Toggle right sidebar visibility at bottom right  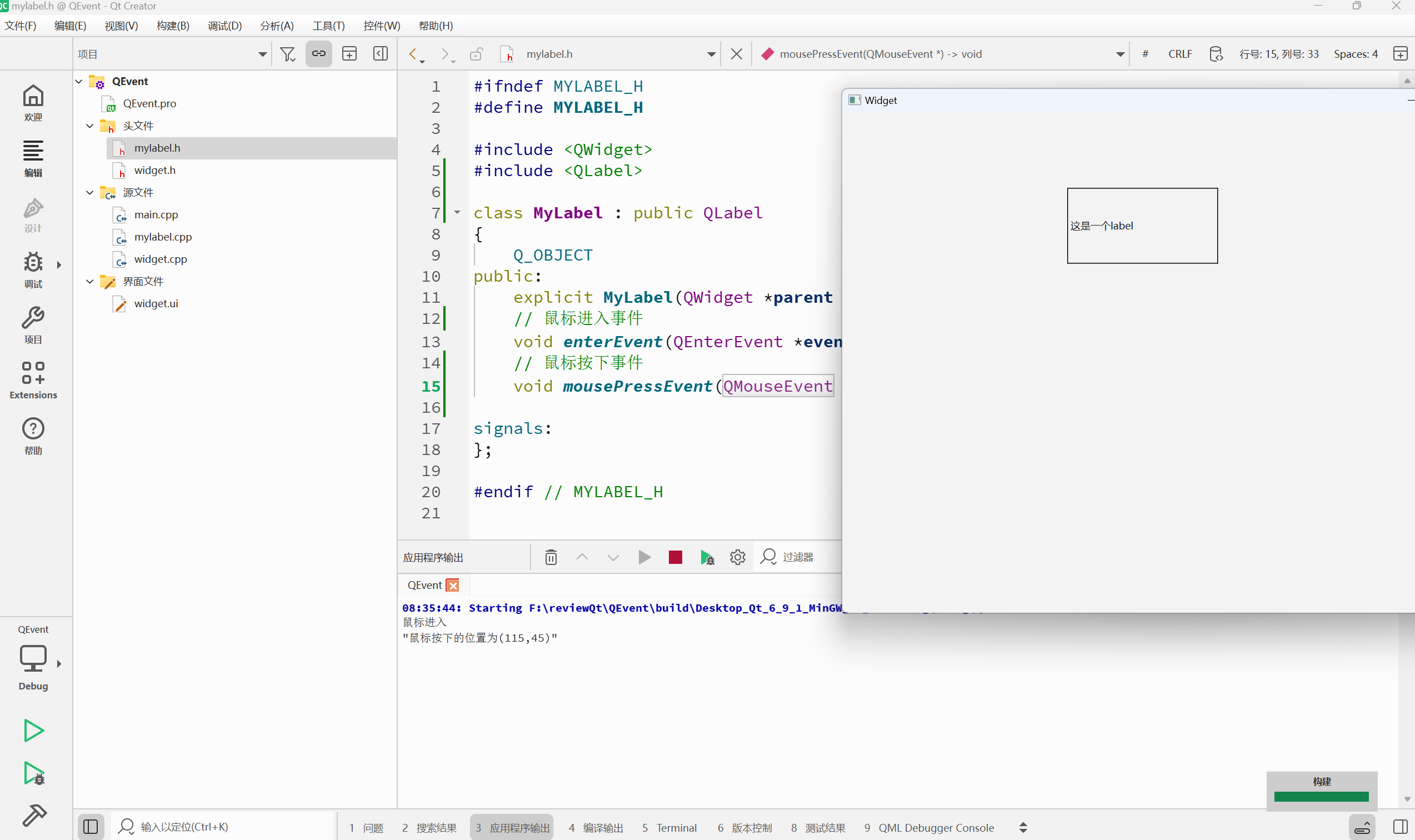pos(1401,827)
